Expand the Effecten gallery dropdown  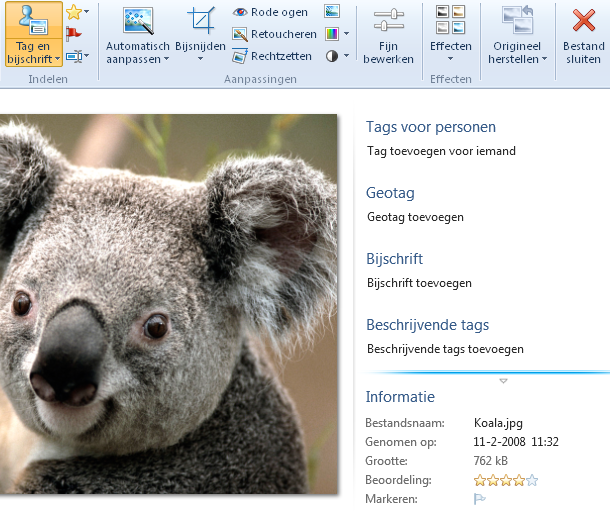tap(450, 59)
